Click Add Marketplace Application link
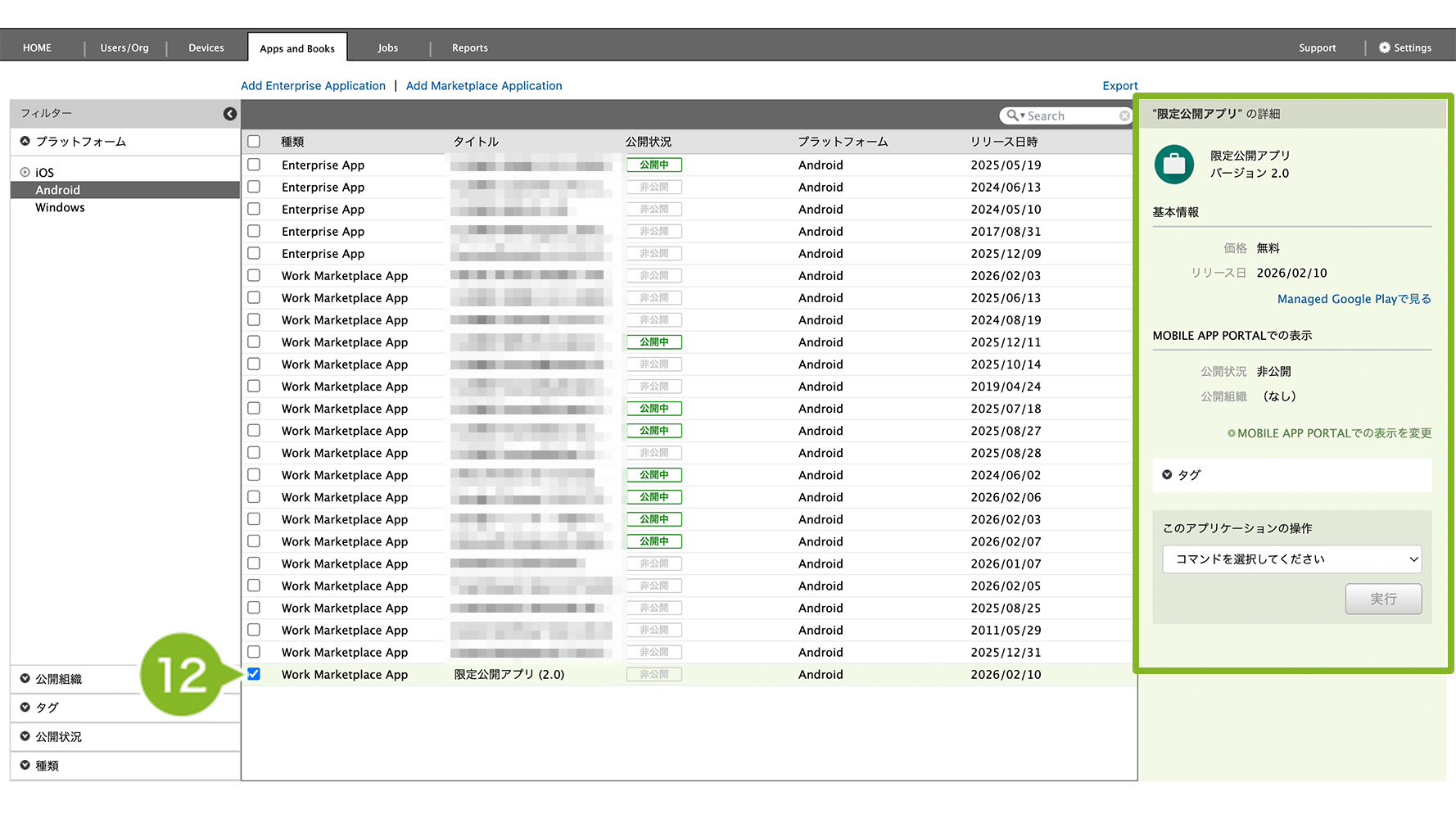 [483, 86]
